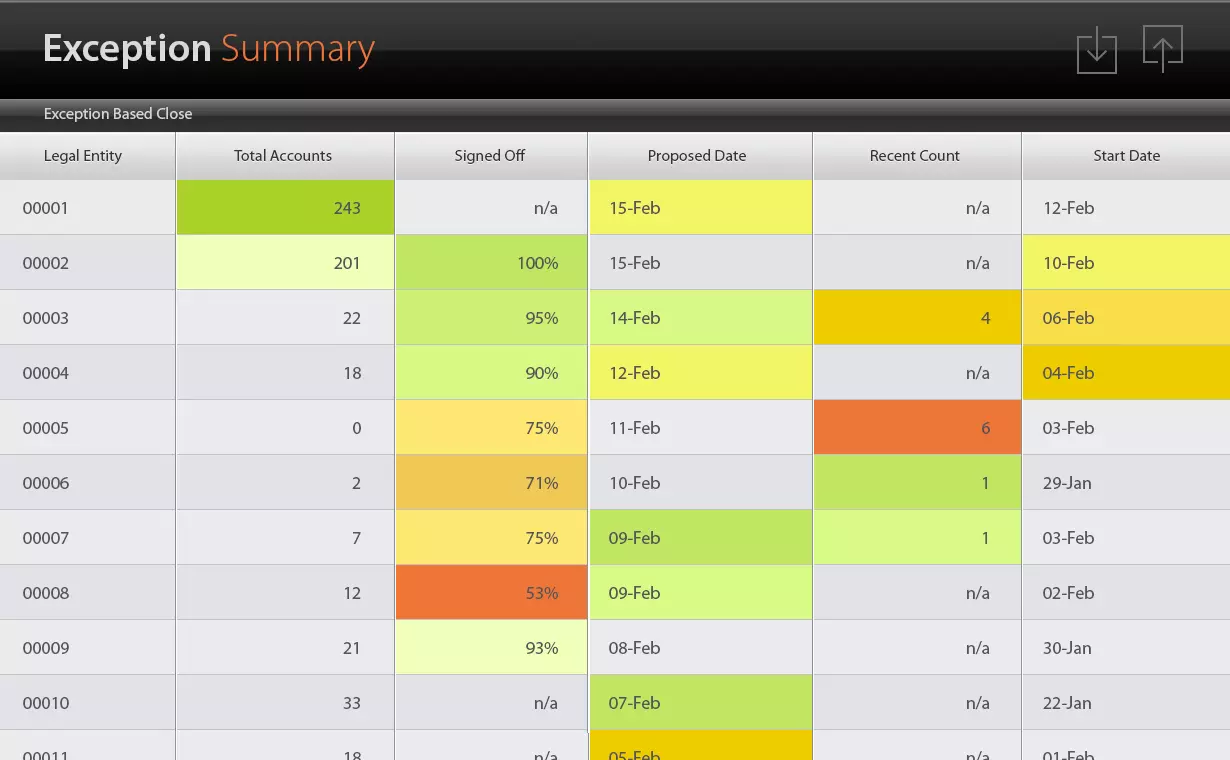Click the green 243 total accounts cell
The image size is (1230, 760).
tap(285, 208)
